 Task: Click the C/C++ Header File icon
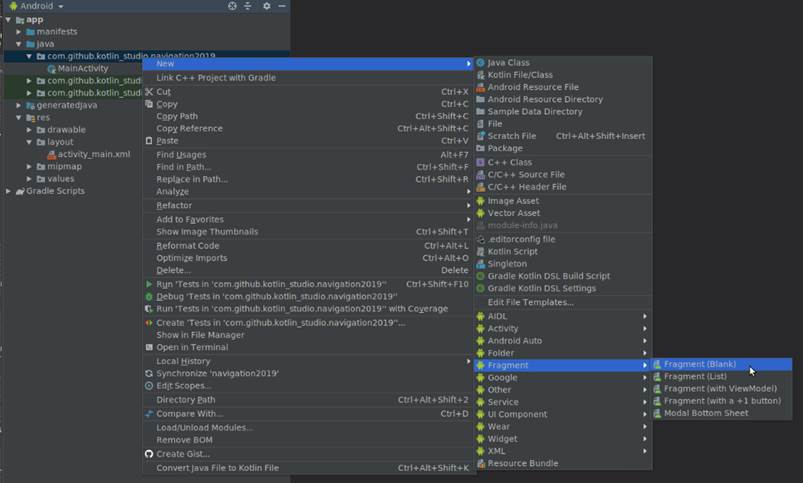pos(480,187)
